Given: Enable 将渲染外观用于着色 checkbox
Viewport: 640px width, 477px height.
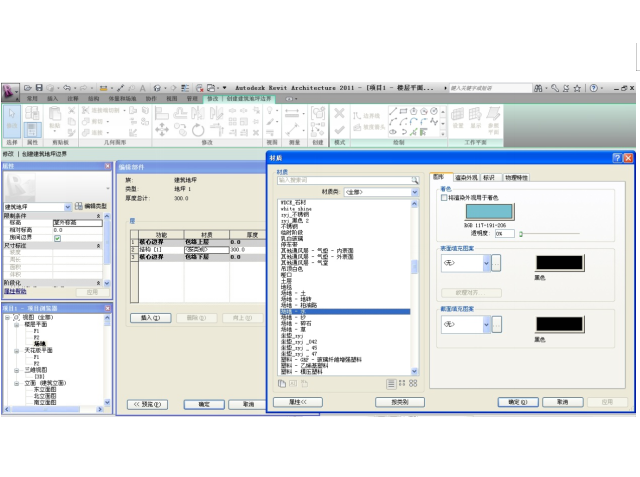Looking at the screenshot, I should pos(445,198).
